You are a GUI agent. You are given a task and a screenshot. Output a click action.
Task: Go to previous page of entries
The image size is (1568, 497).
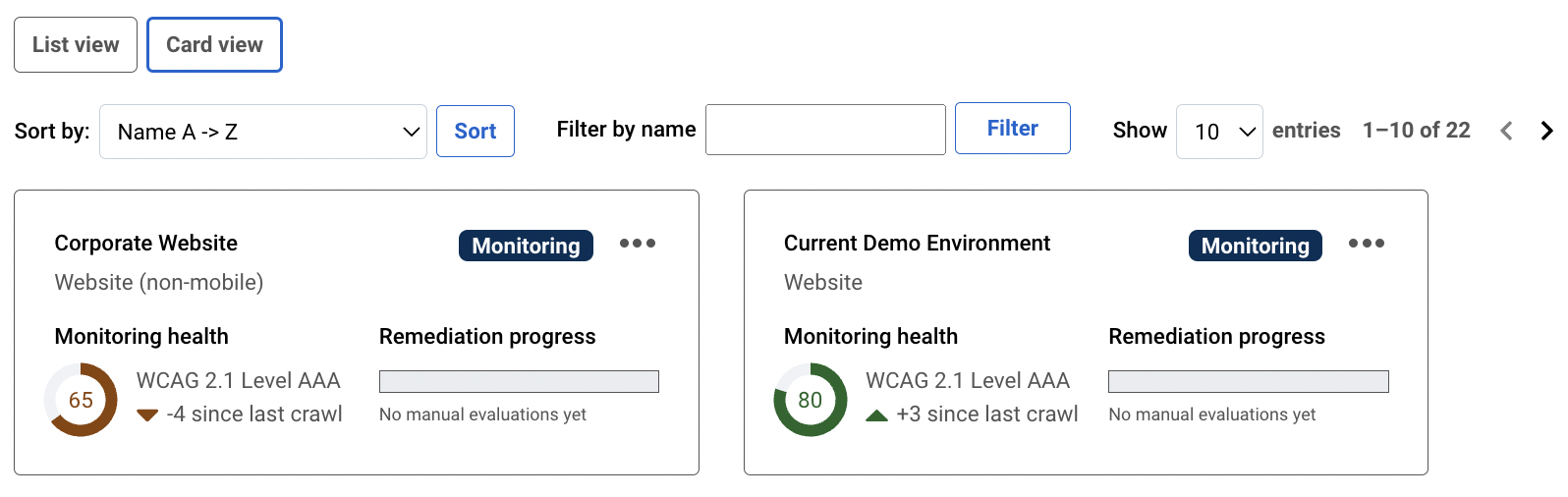pyautogui.click(x=1506, y=131)
